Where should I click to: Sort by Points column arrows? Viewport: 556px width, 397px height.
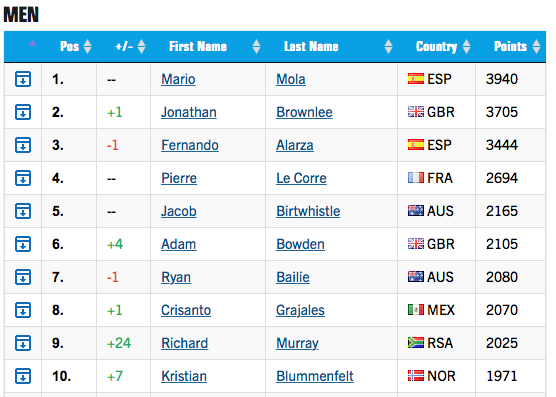[x=536, y=46]
